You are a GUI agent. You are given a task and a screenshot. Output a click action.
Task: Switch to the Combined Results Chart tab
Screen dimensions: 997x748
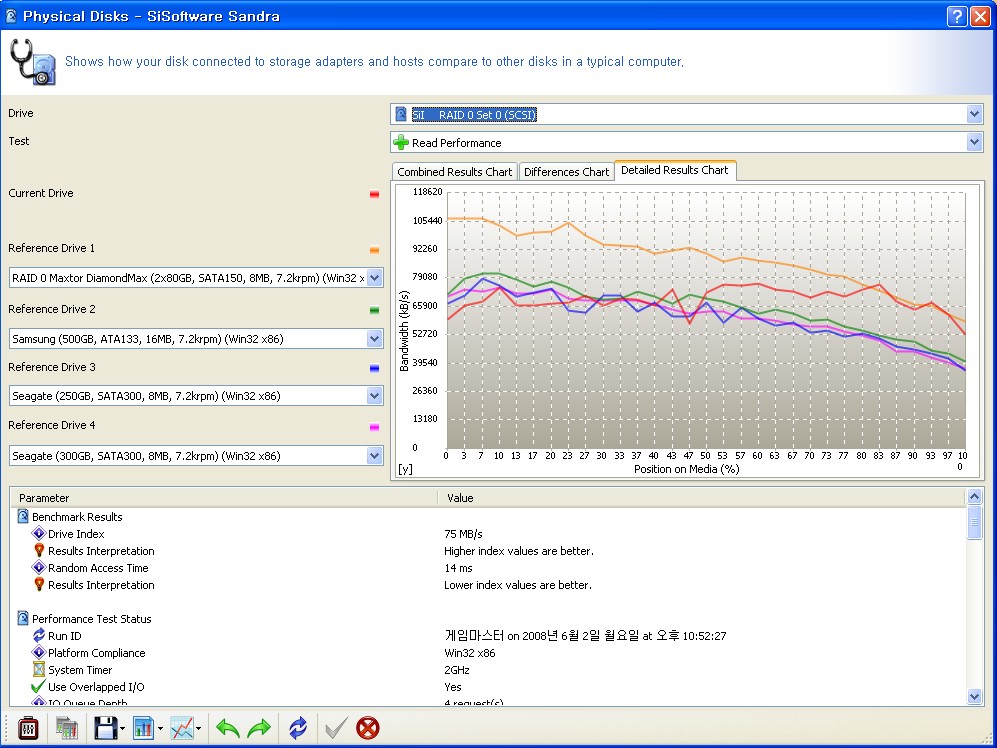454,172
